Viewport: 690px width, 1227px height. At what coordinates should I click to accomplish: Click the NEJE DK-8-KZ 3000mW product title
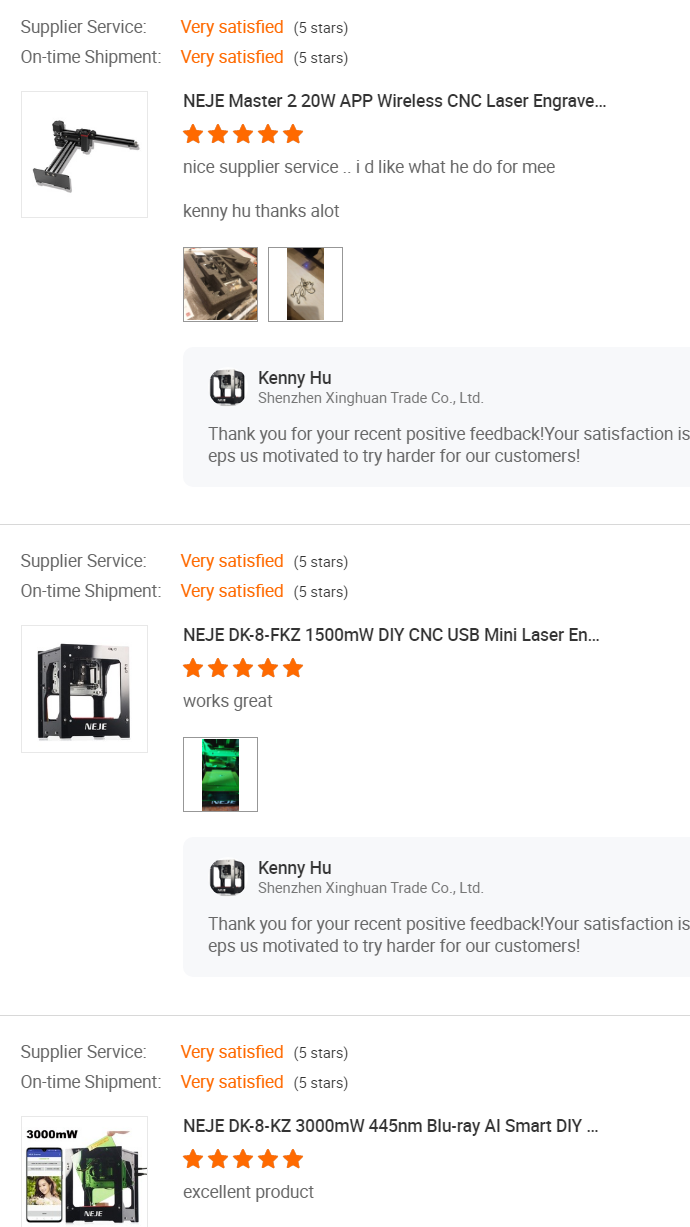tap(390, 1126)
